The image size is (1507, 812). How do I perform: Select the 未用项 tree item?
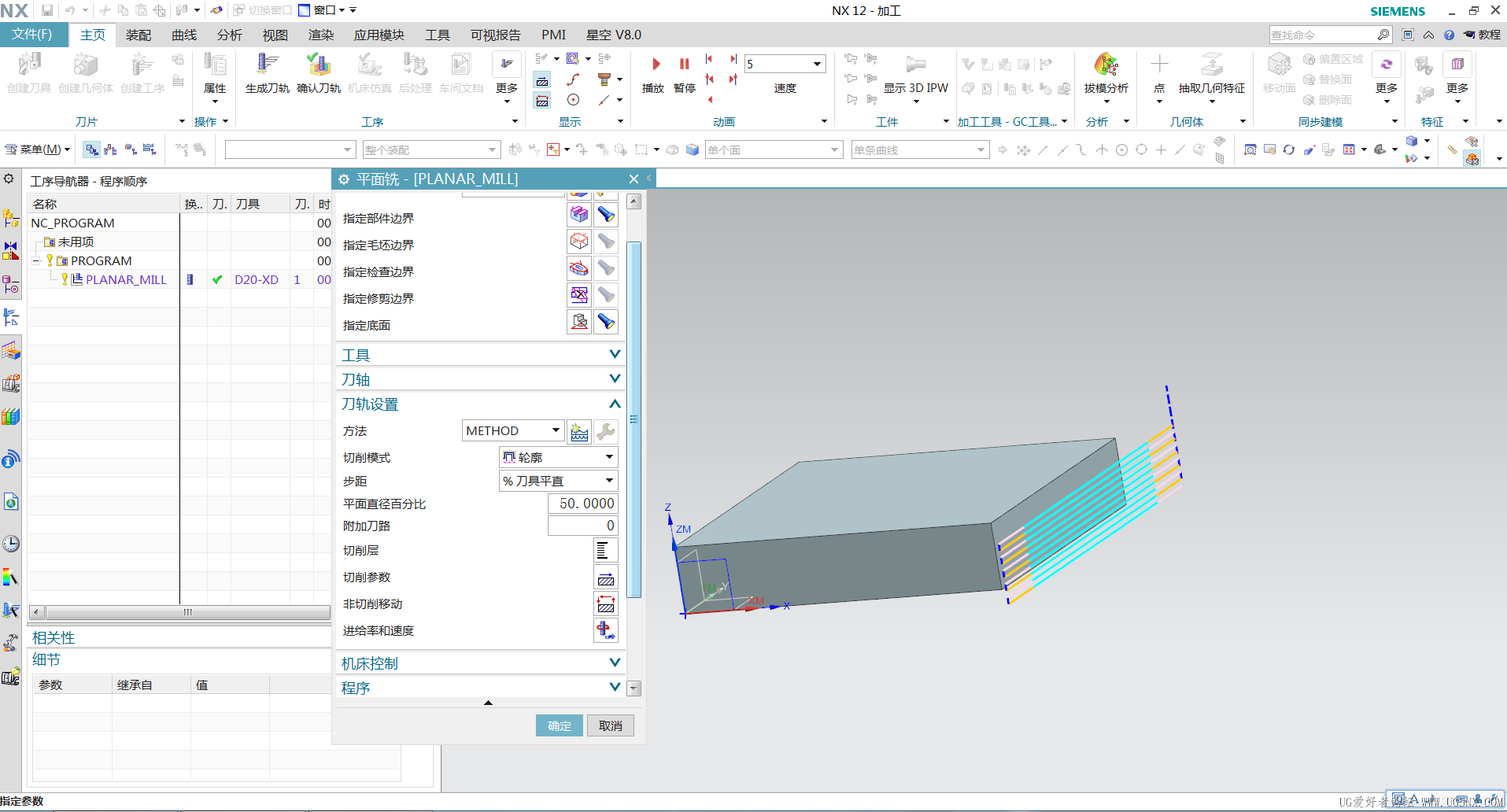click(76, 242)
